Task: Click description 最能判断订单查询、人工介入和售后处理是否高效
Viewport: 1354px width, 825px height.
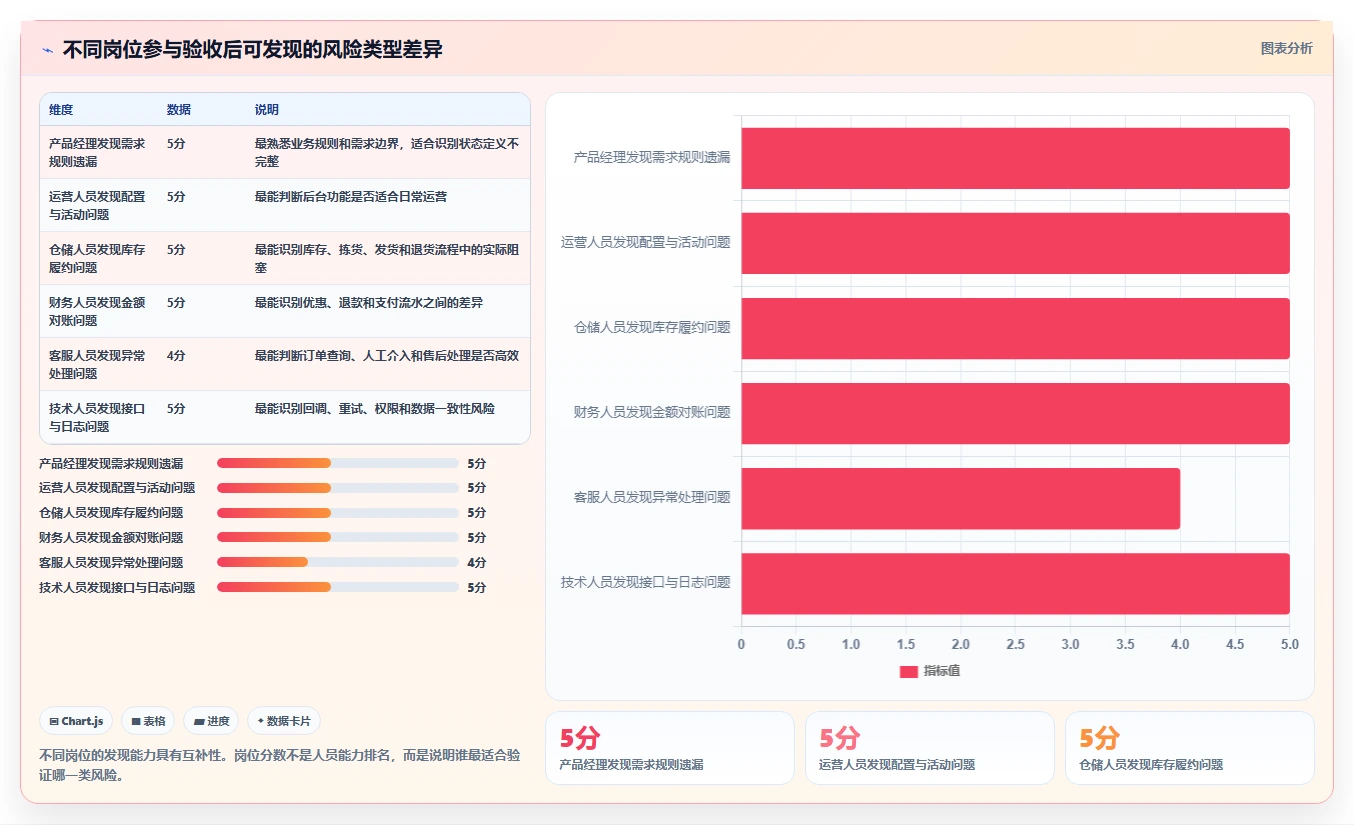Action: click(387, 356)
